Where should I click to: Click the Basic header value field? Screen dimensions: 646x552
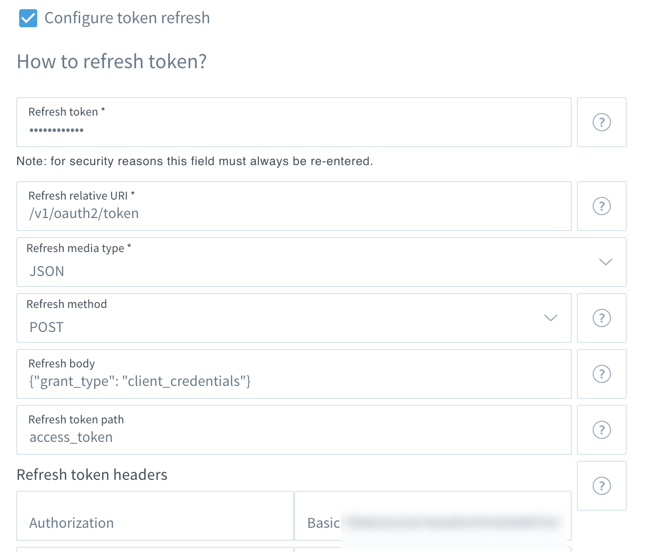tap(433, 516)
